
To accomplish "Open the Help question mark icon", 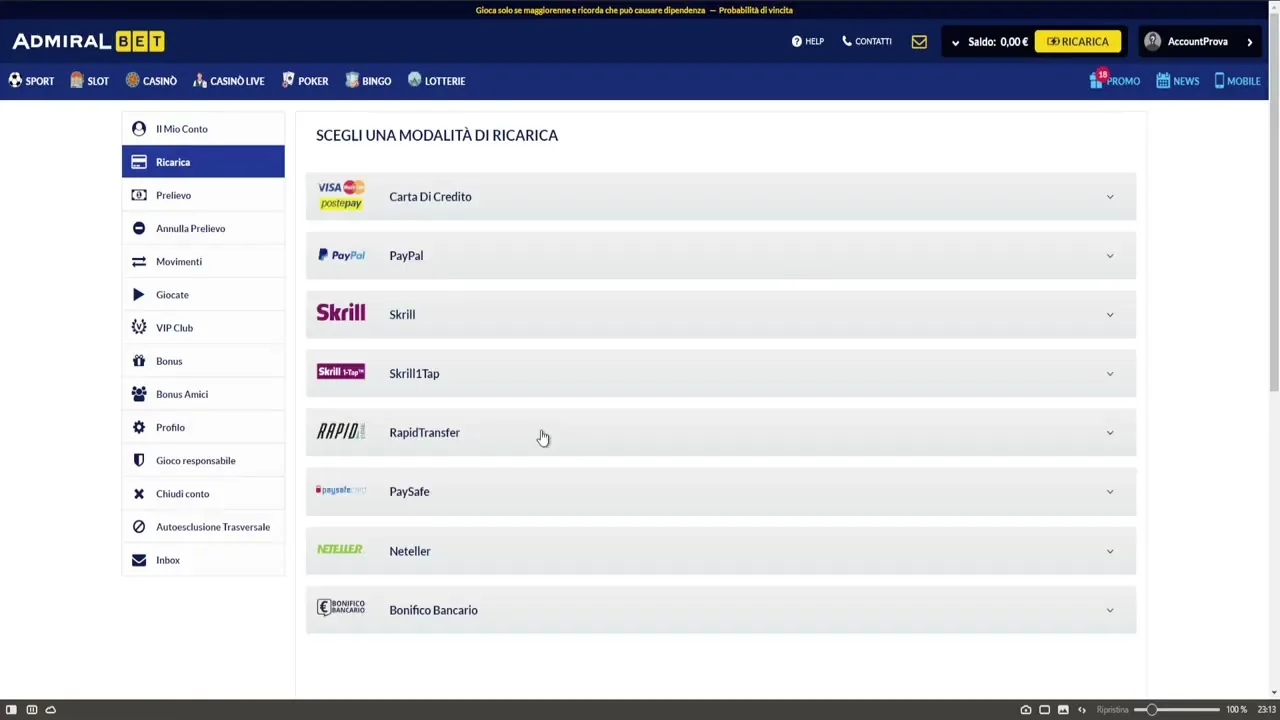I will (796, 41).
